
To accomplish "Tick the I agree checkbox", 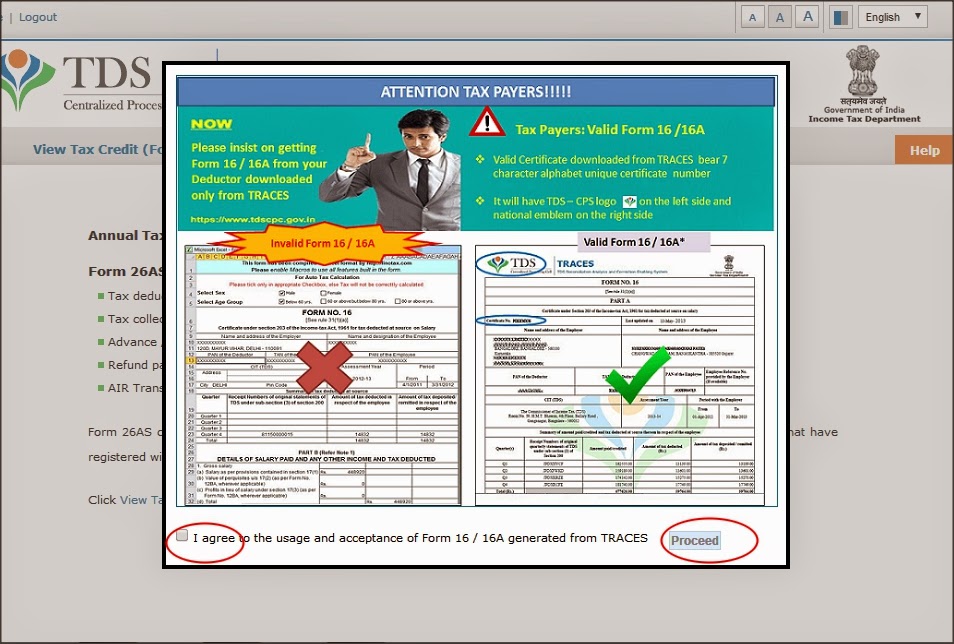I will point(182,536).
